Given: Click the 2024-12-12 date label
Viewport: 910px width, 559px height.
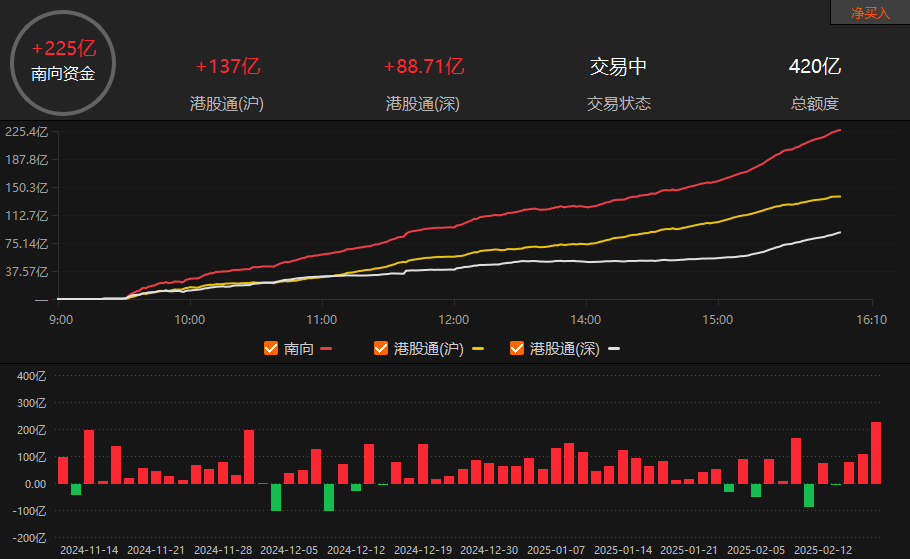Looking at the screenshot, I should (356, 550).
